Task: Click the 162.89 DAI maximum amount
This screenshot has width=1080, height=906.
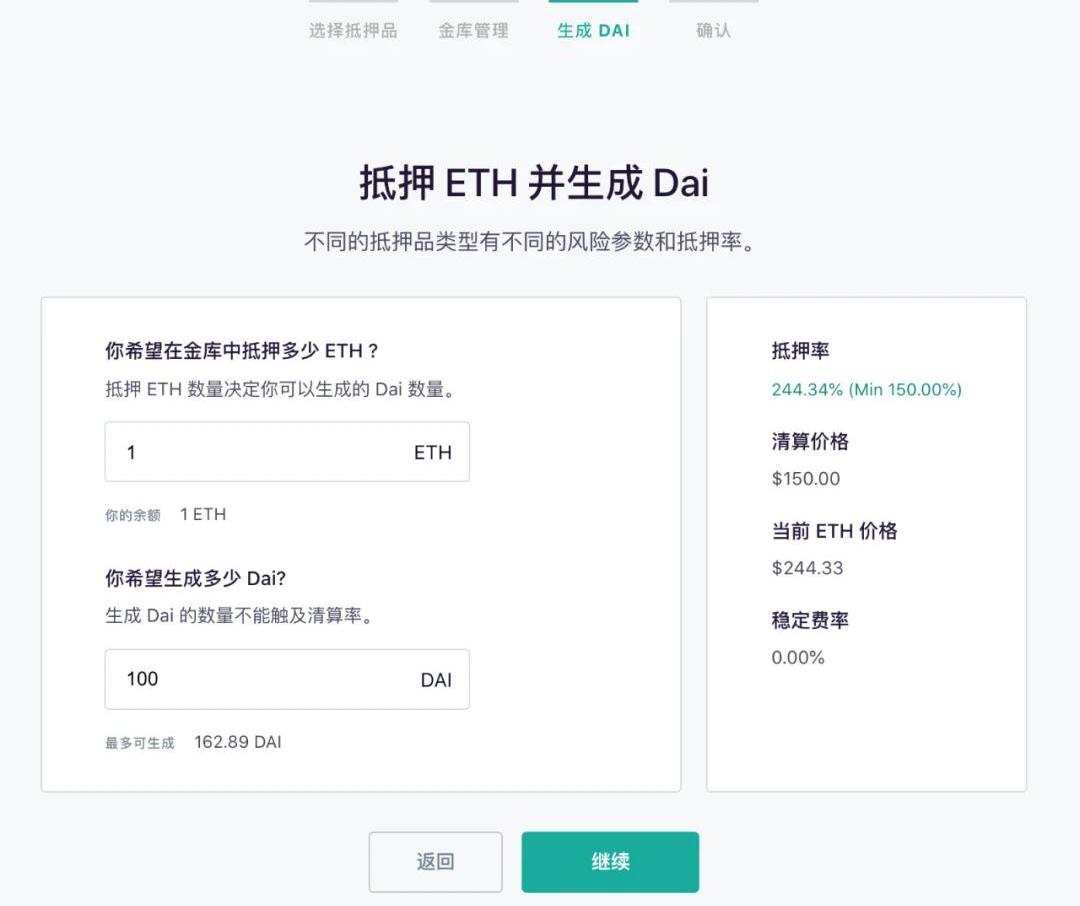Action: point(238,742)
